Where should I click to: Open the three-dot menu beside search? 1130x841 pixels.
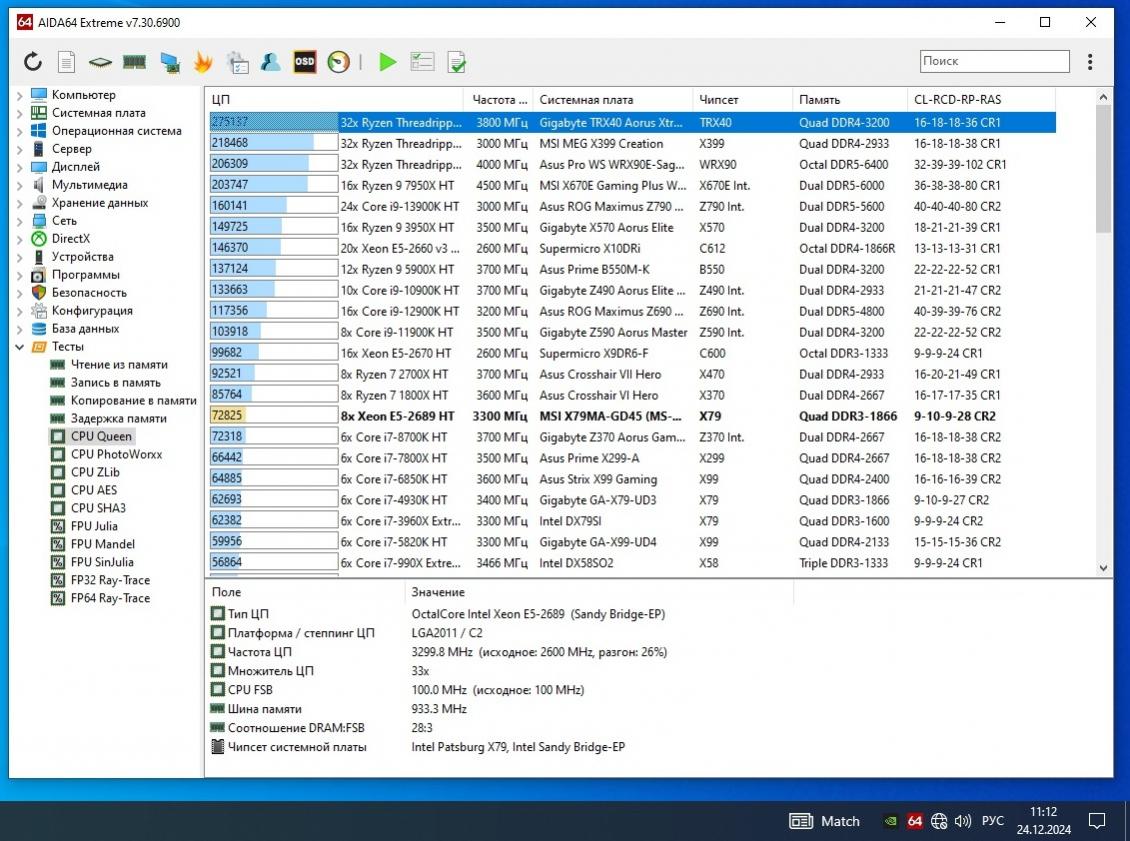pos(1090,62)
